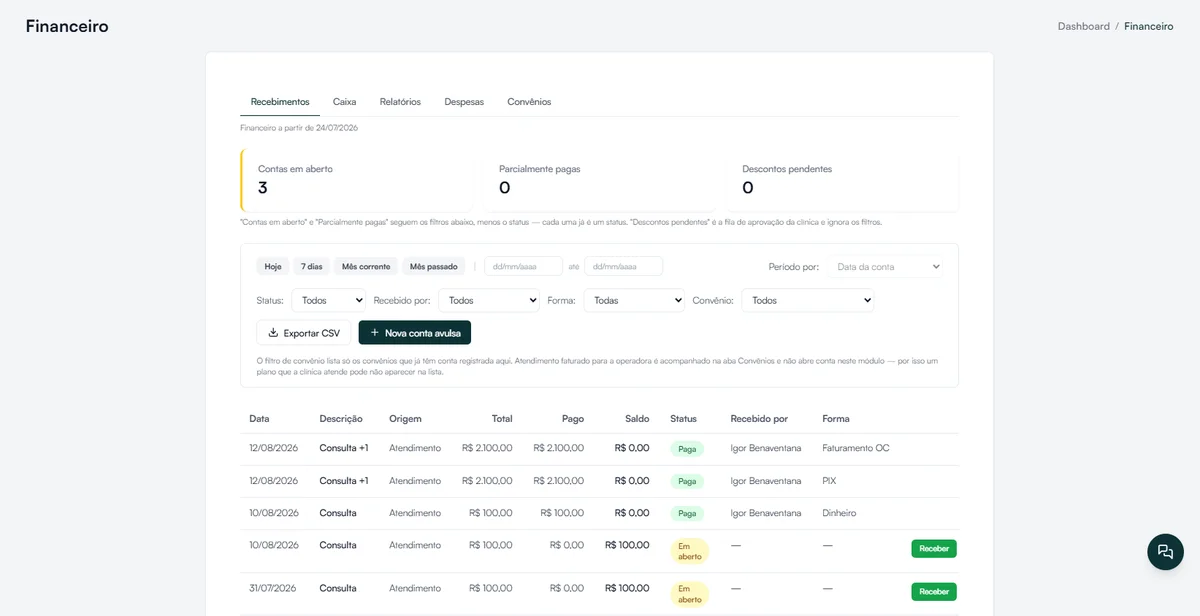Click the end date field after 'até'
The image size is (1200, 616).
[623, 267]
